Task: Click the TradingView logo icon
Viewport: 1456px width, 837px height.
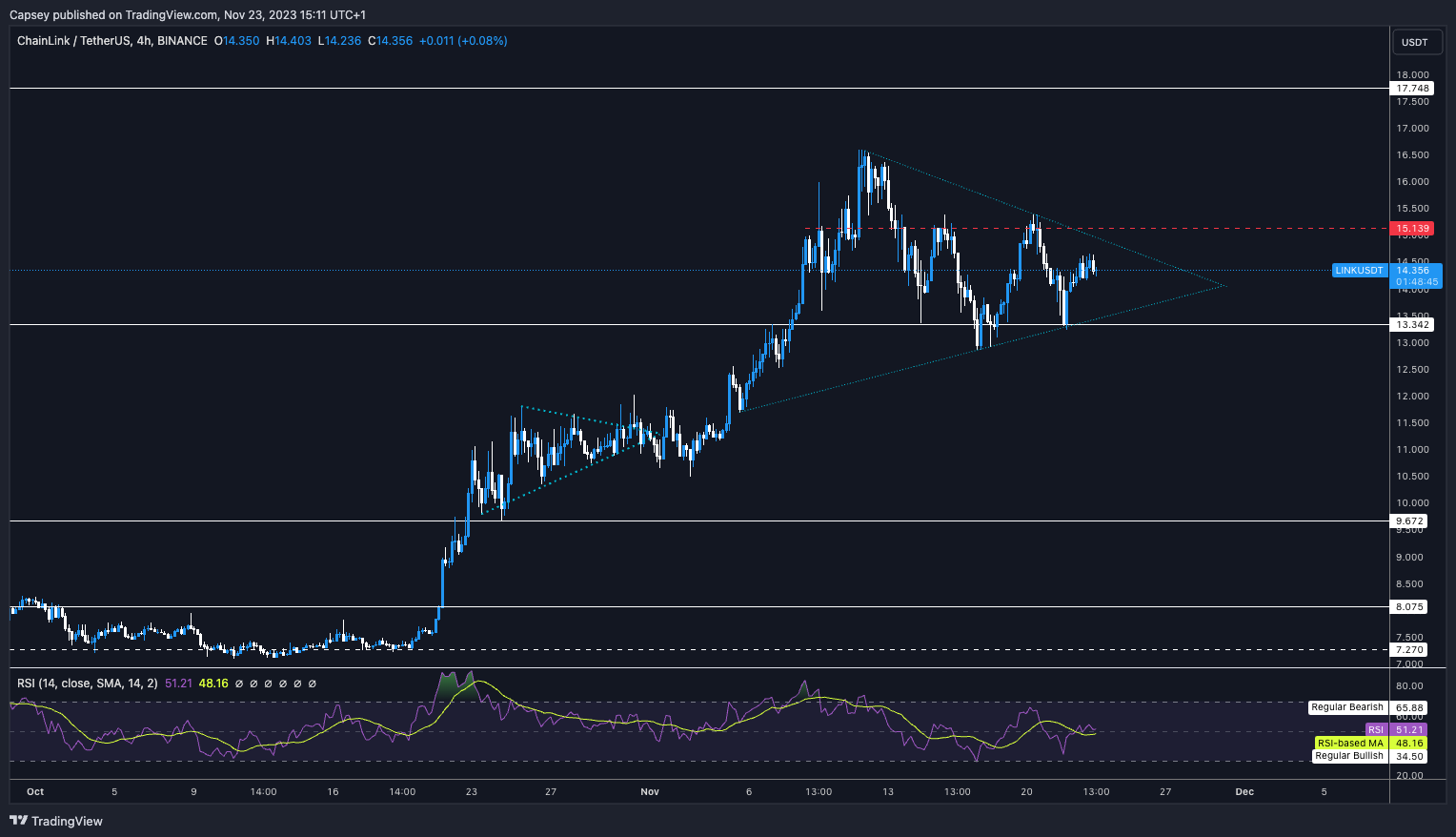Action: 19,821
